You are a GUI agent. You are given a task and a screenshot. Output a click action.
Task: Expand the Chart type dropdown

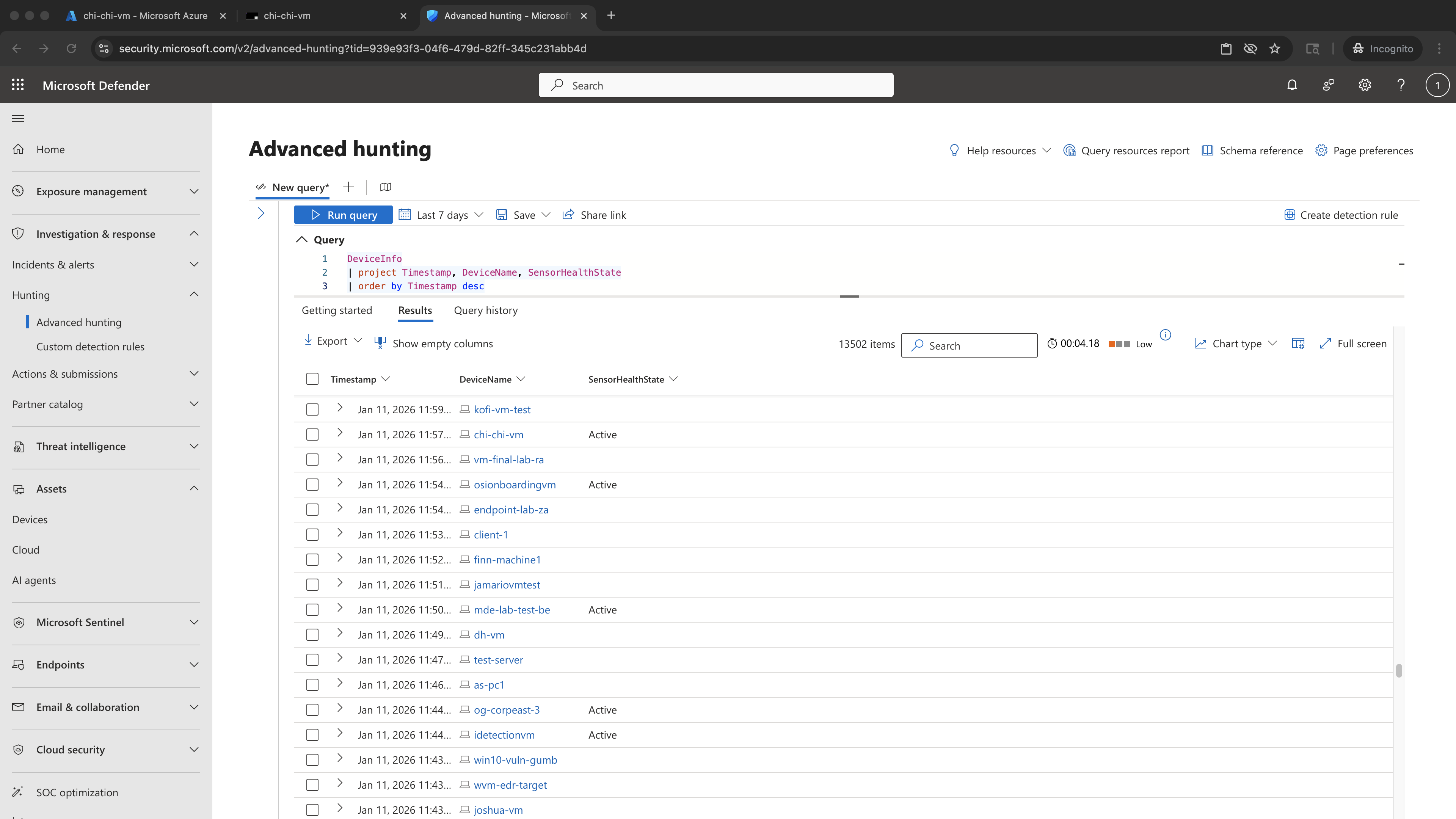pos(1236,344)
